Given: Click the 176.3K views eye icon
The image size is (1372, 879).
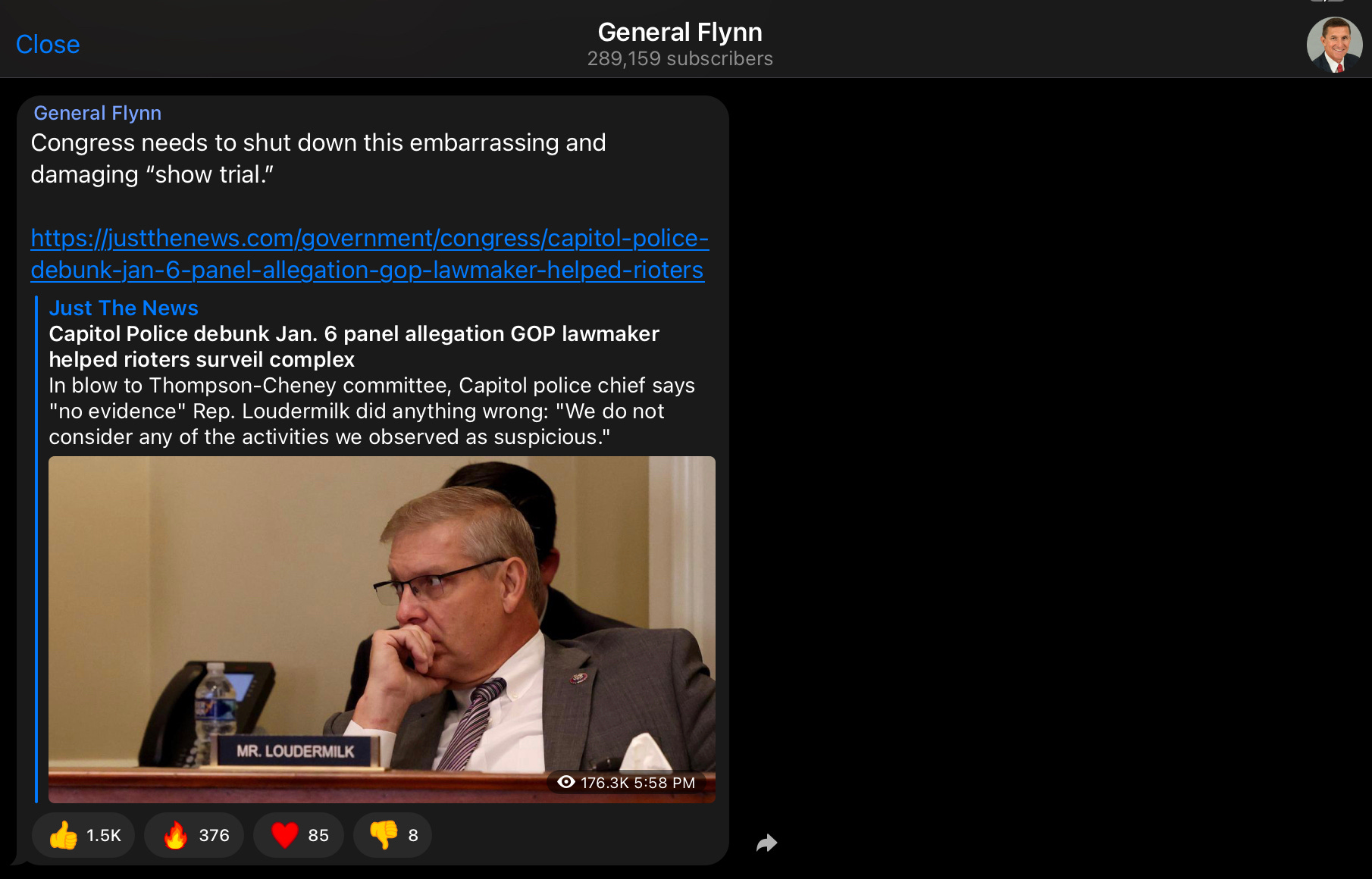Looking at the screenshot, I should pos(566,782).
